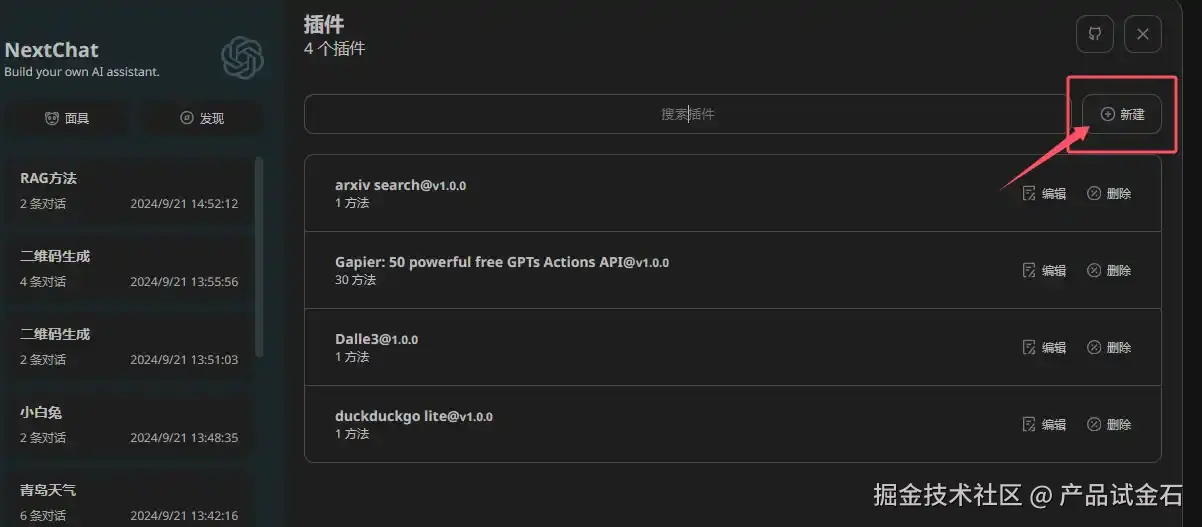The width and height of the screenshot is (1202, 527).
Task: Click the 4 个插件 subtitle
Action: click(x=334, y=48)
